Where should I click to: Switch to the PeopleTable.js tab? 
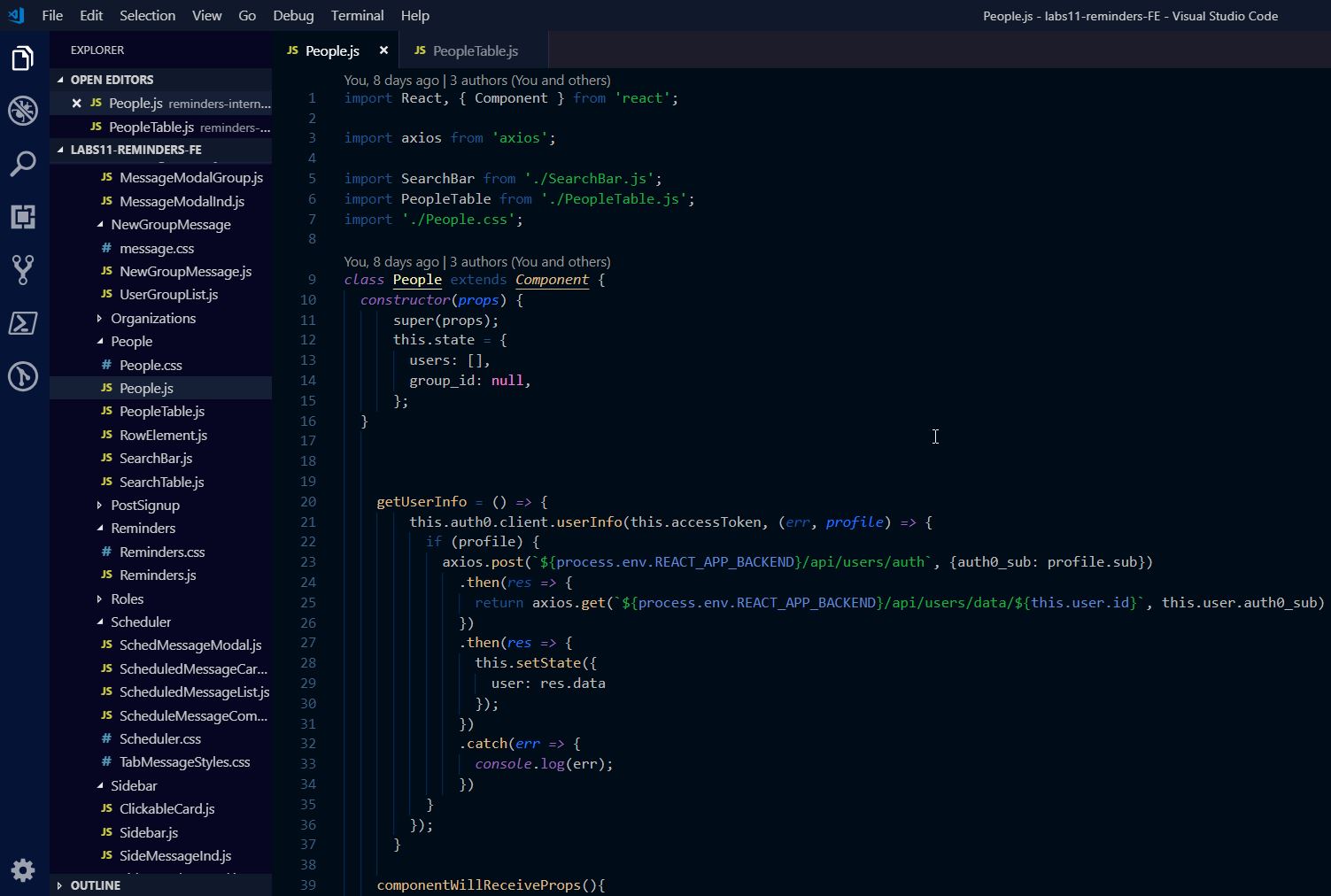(475, 51)
